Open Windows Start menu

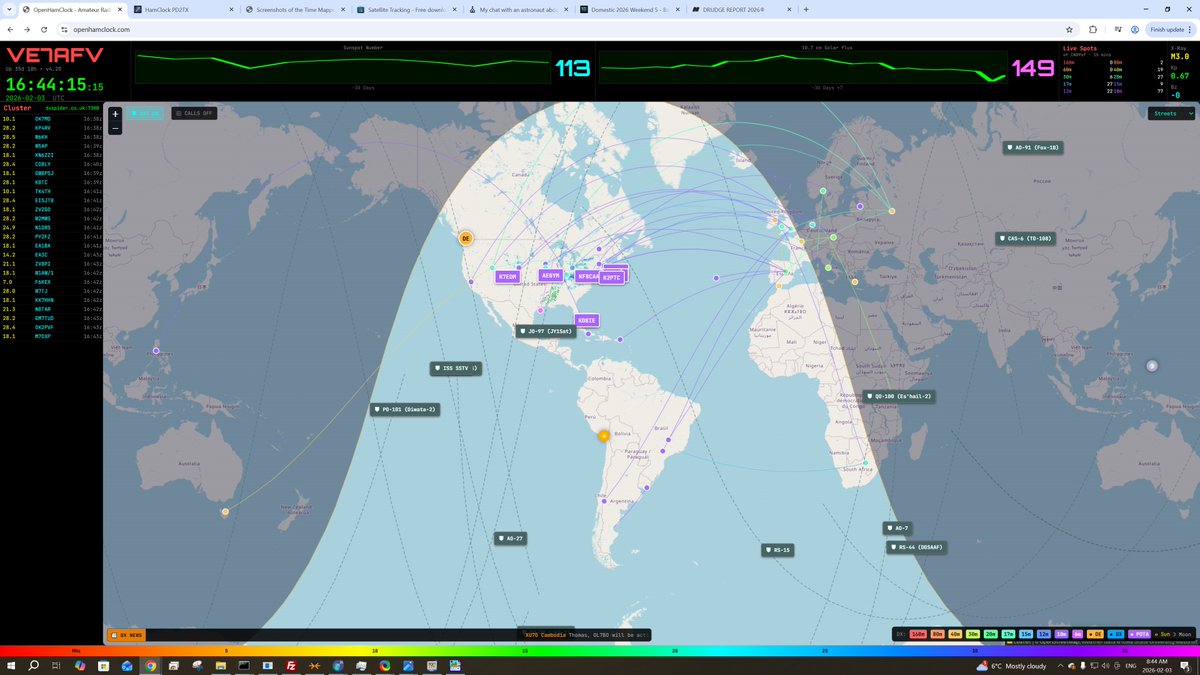pos(12,665)
